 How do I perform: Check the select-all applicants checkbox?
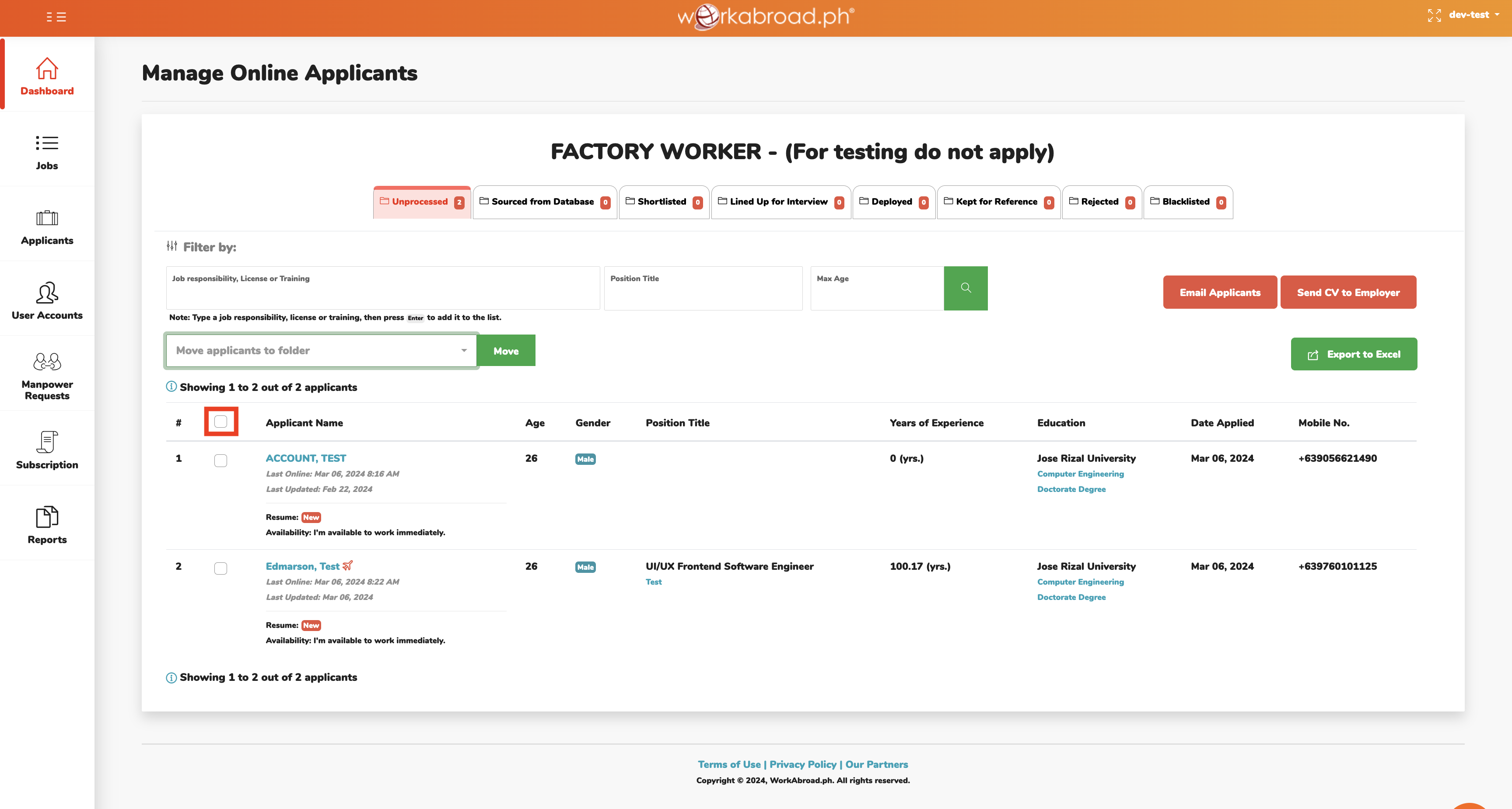click(220, 422)
